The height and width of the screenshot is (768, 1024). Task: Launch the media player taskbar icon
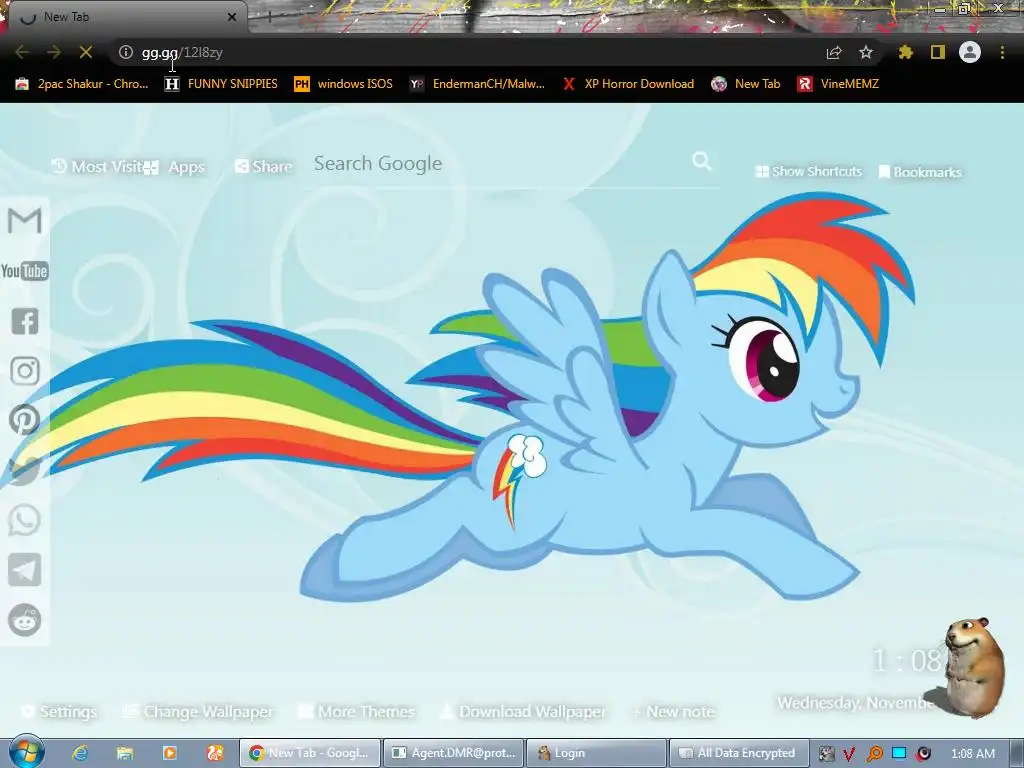(170, 753)
